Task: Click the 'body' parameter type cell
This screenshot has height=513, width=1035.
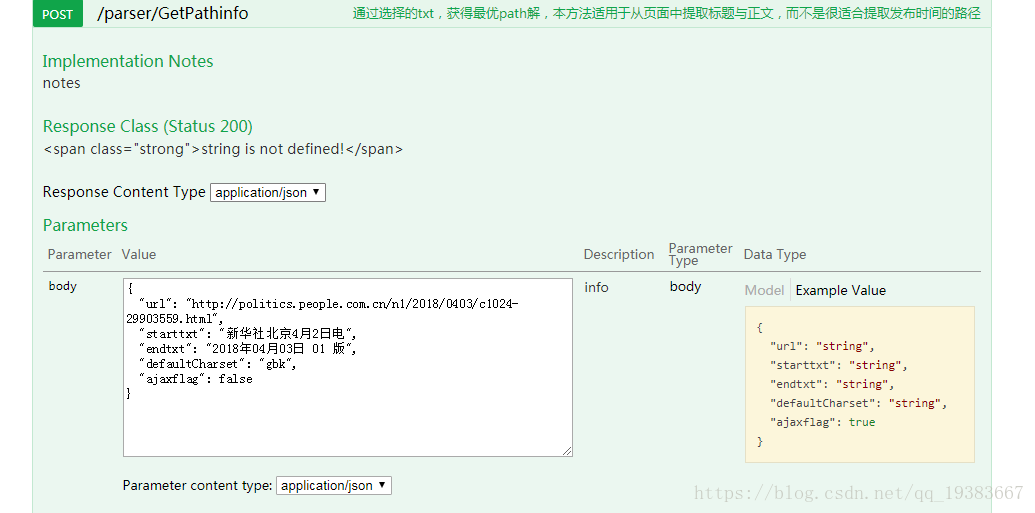Action: pyautogui.click(x=685, y=287)
